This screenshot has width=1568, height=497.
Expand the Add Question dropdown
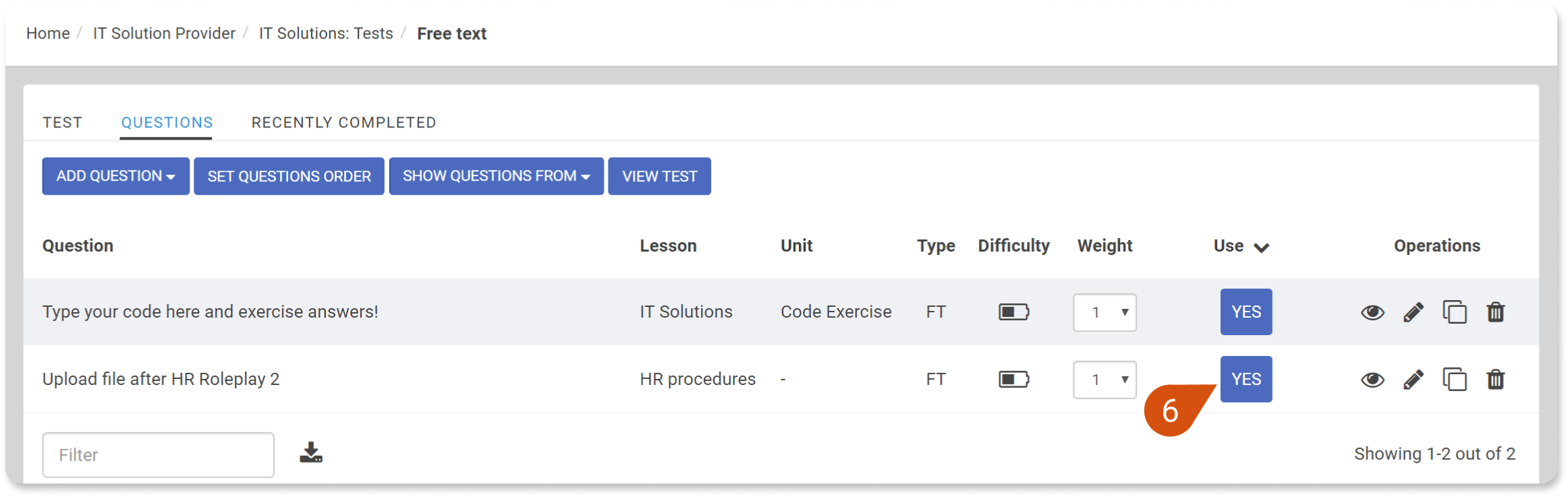(x=115, y=176)
